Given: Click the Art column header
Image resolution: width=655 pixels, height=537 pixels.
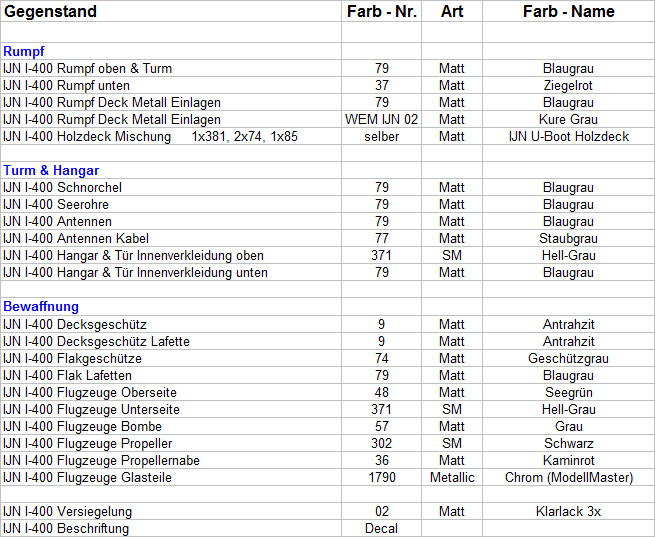Looking at the screenshot, I should [451, 12].
